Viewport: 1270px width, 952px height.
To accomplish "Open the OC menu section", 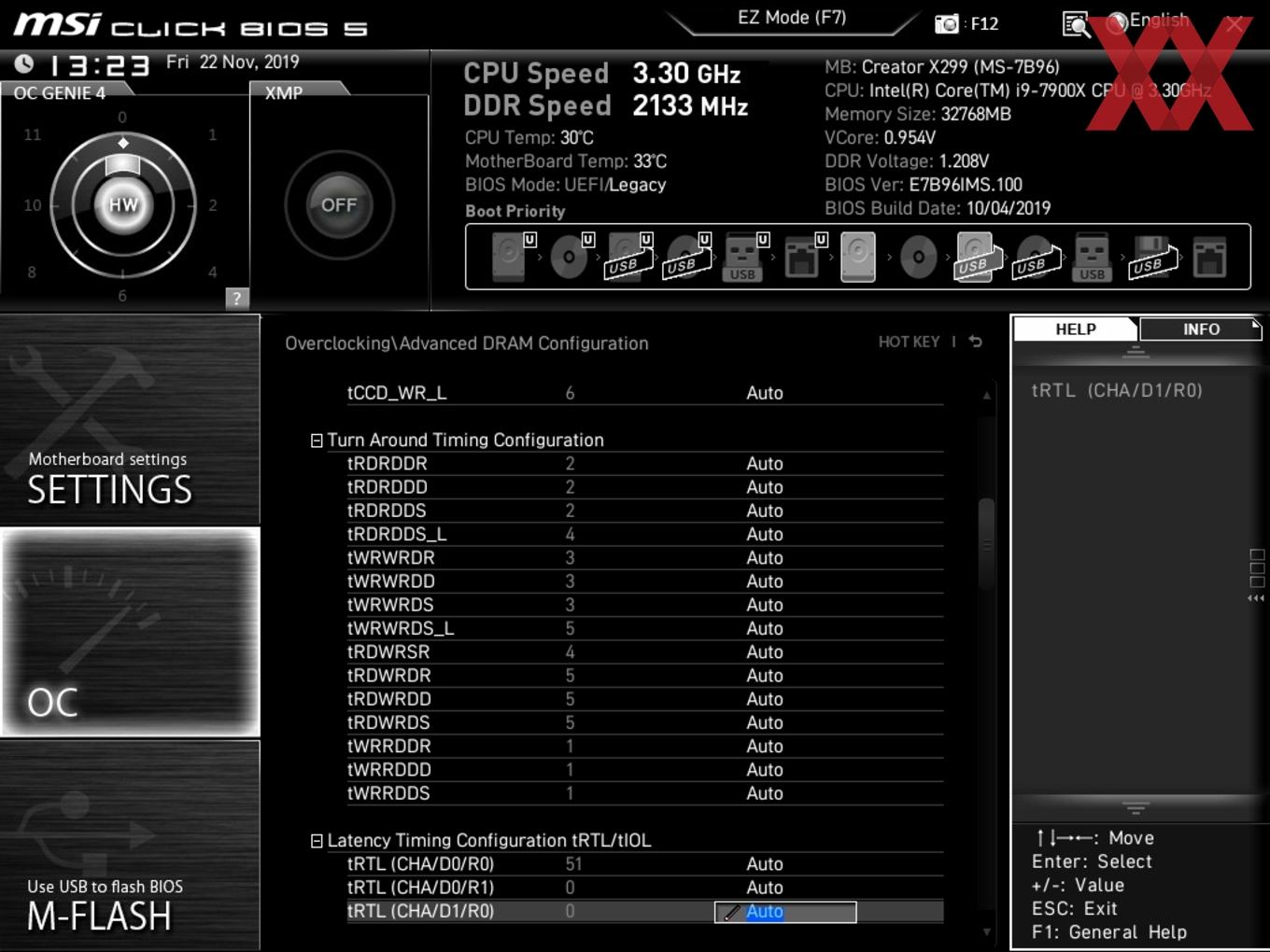I will click(130, 632).
